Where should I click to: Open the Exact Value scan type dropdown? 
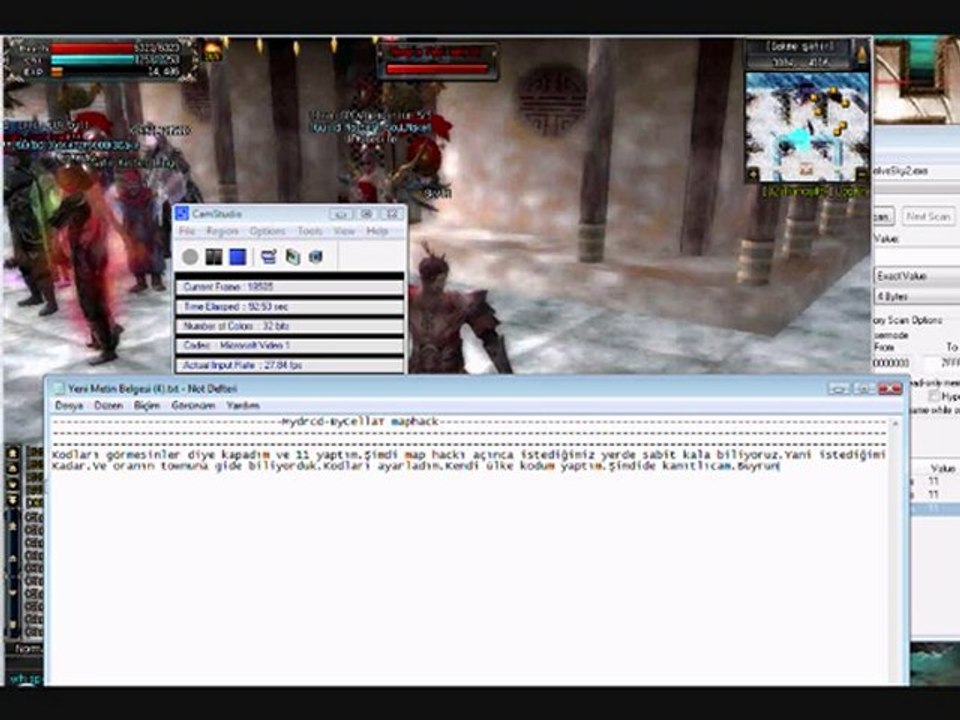(917, 276)
